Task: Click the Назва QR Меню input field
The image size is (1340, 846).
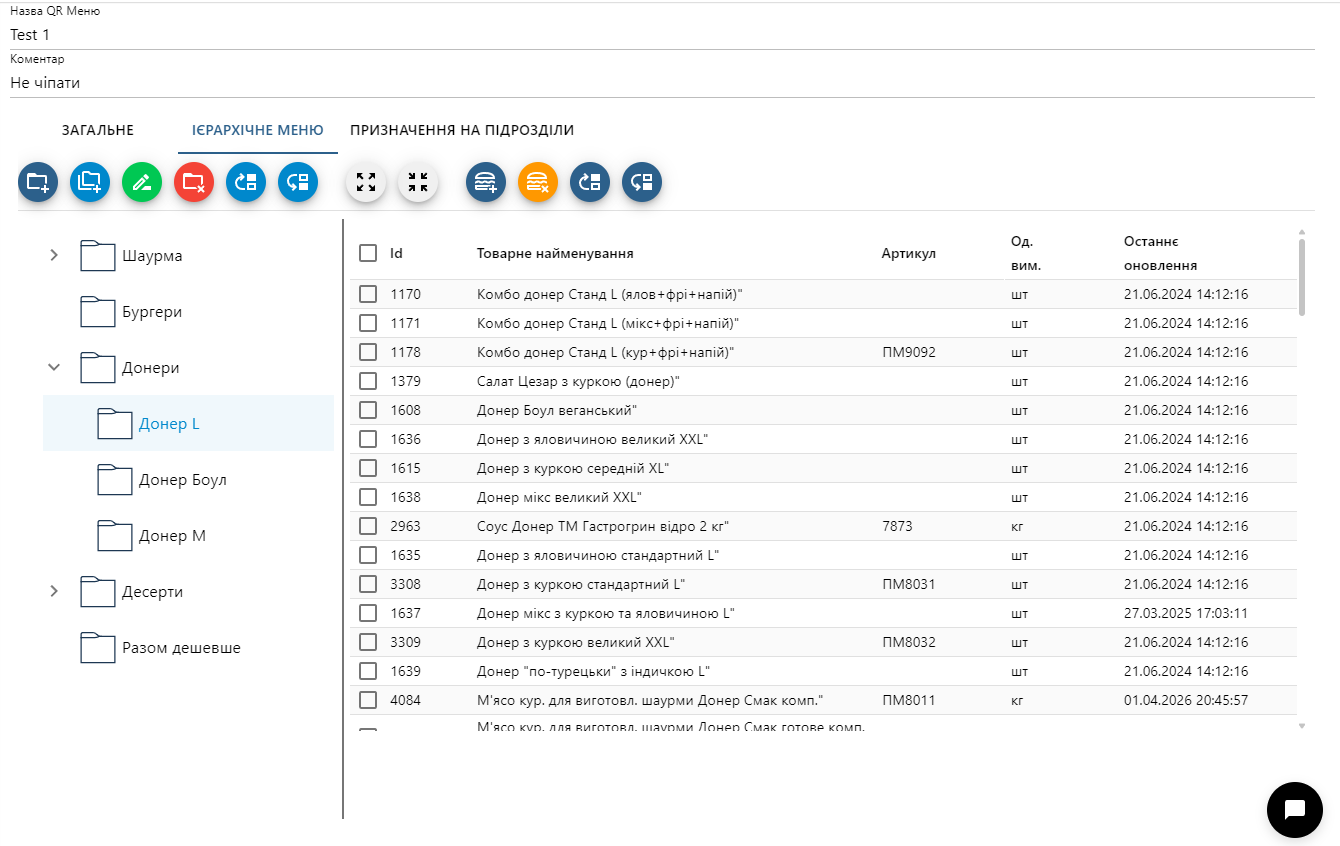Action: [x=660, y=35]
